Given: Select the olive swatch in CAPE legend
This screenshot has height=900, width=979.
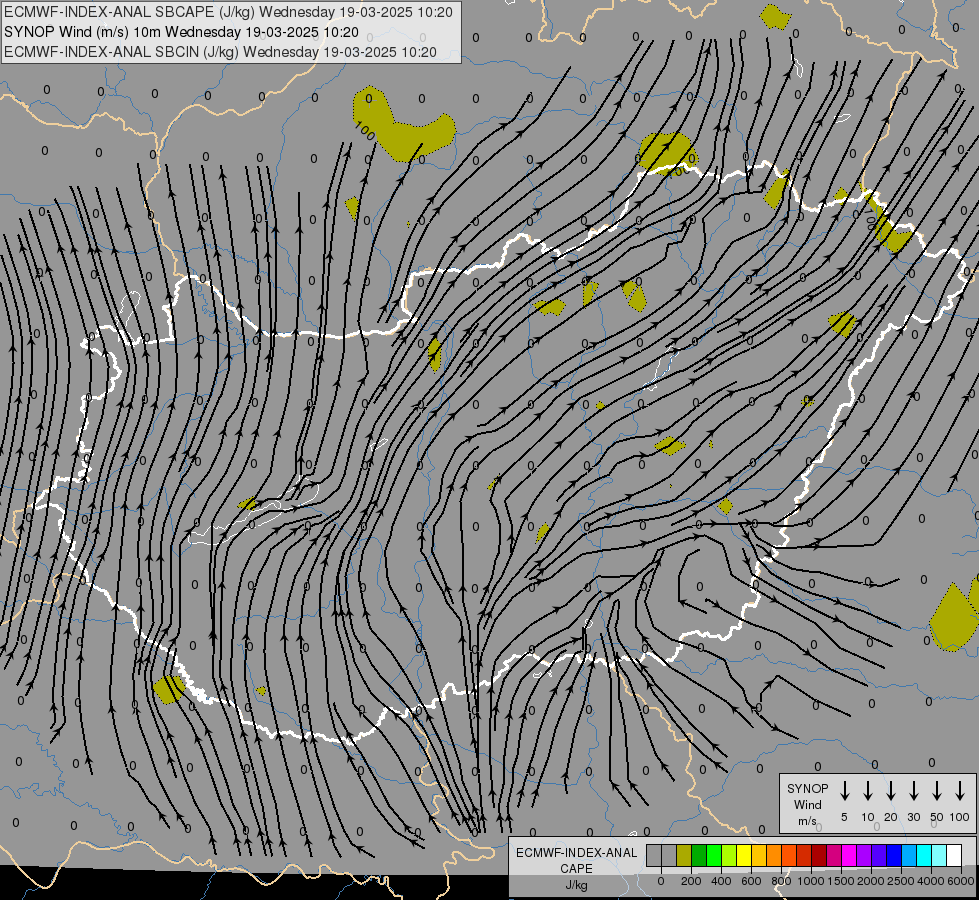Looking at the screenshot, I should click(x=684, y=855).
